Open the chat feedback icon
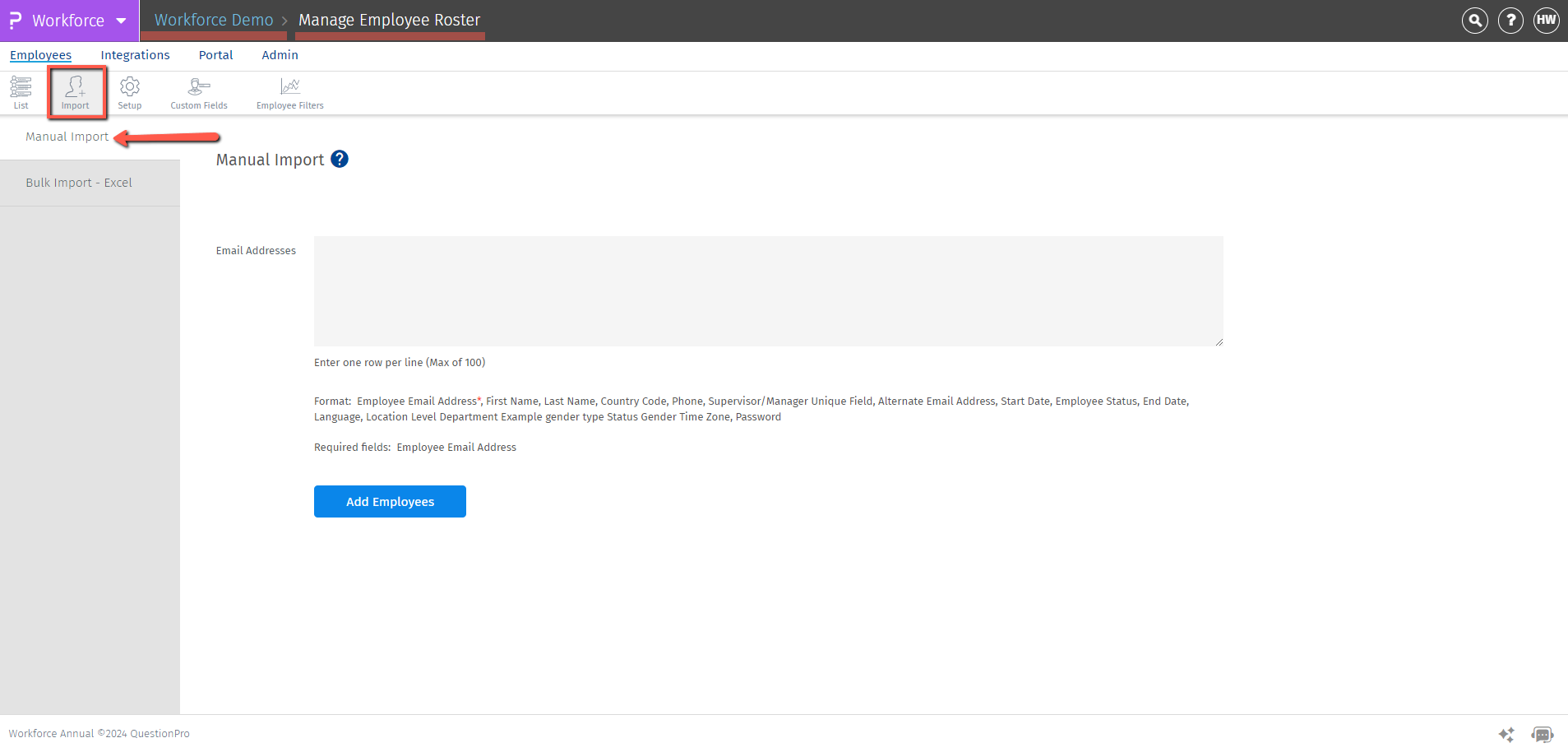 click(1542, 734)
